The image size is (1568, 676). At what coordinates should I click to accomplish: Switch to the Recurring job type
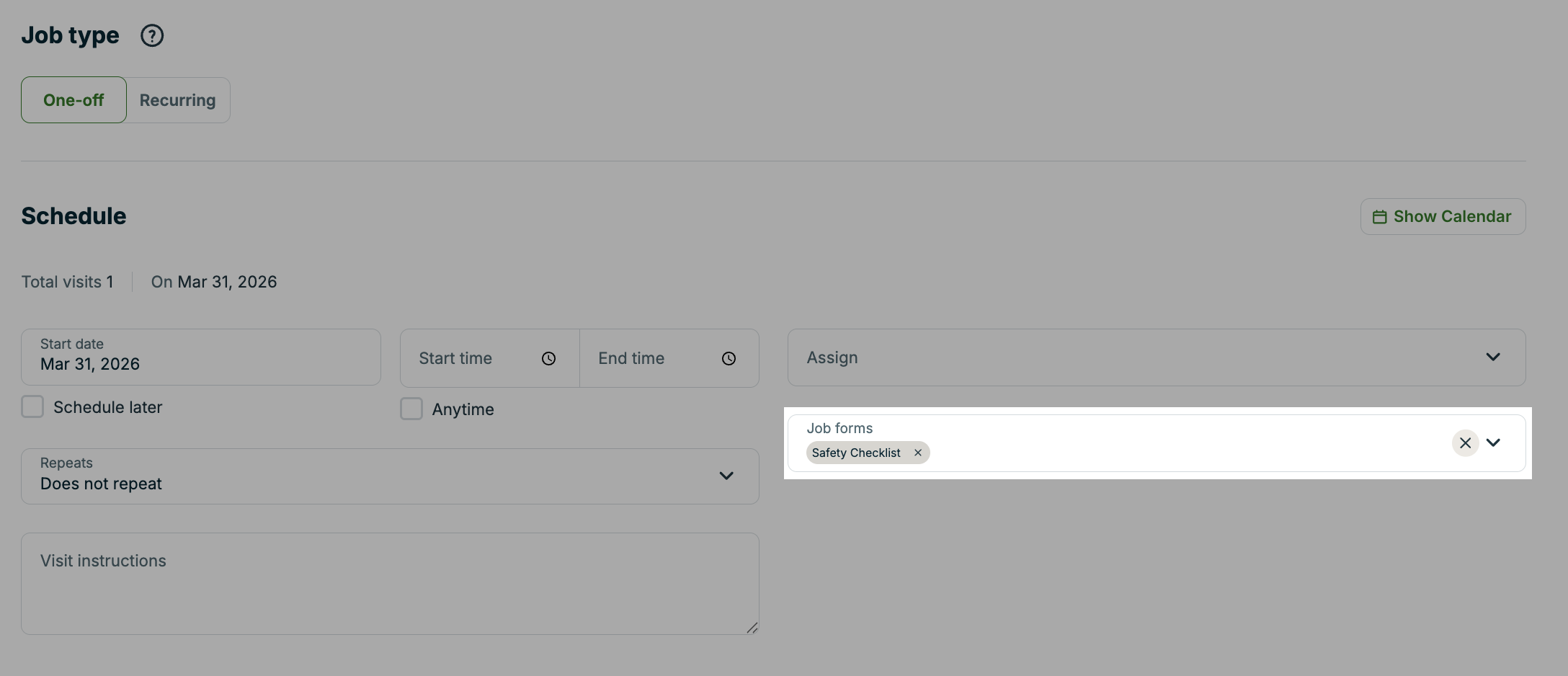point(177,99)
